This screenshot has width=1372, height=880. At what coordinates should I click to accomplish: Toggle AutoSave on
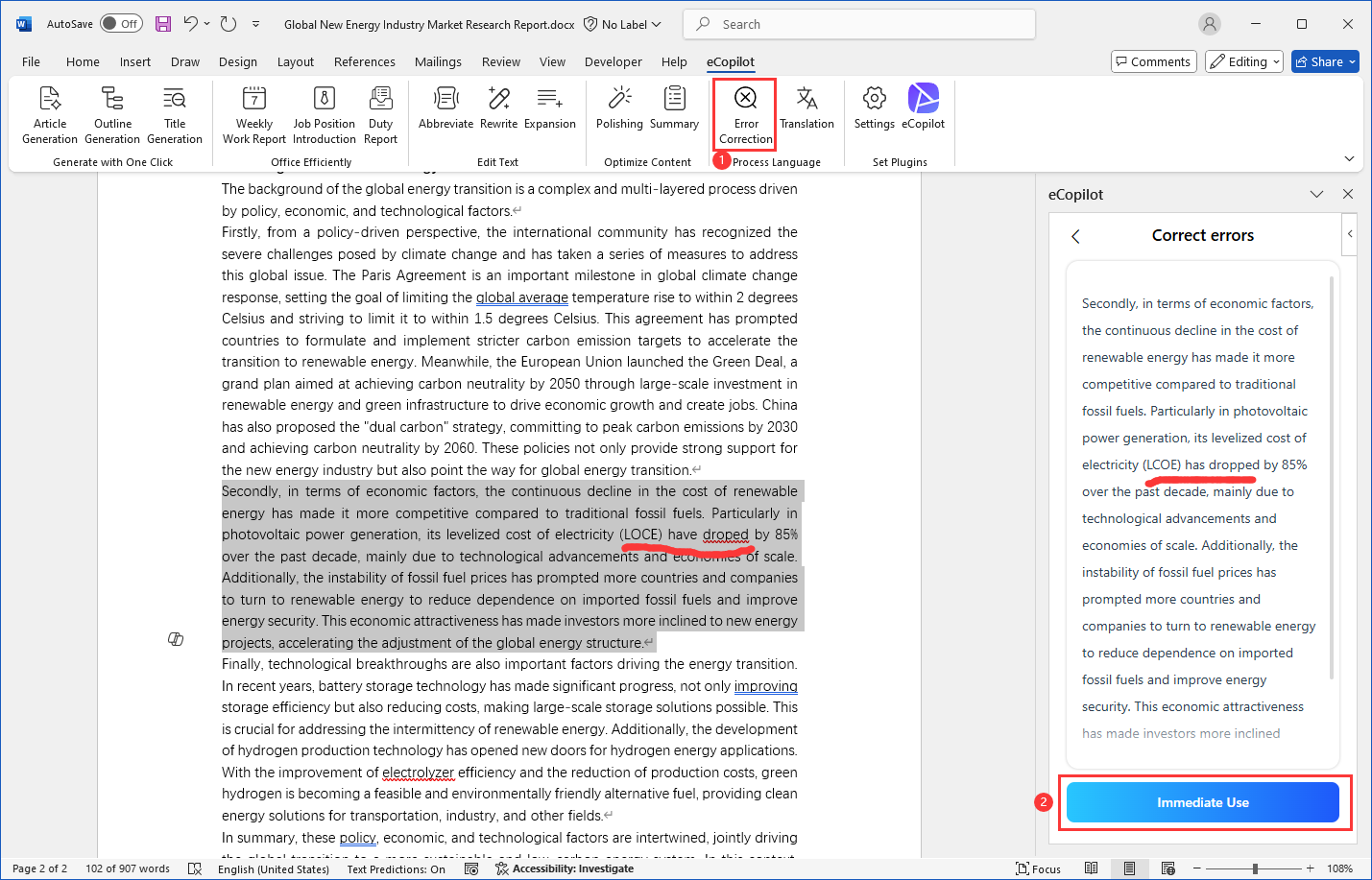(x=121, y=22)
